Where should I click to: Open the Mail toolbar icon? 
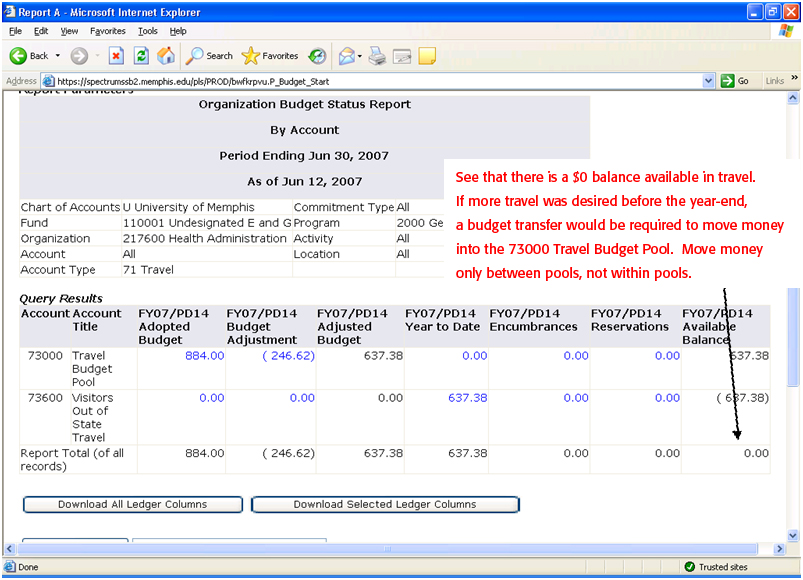click(346, 56)
